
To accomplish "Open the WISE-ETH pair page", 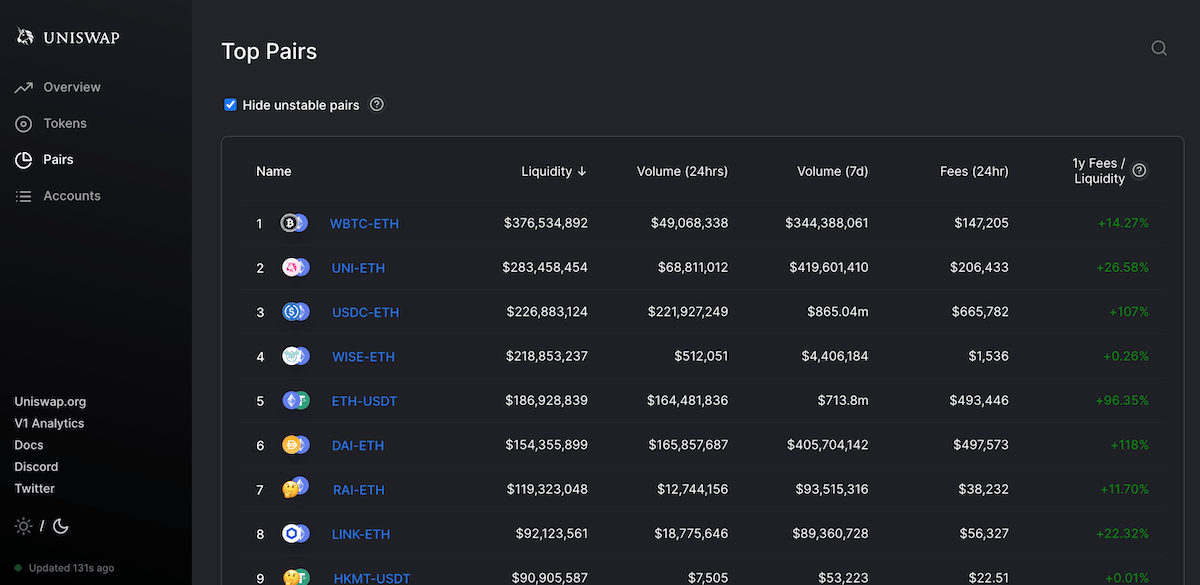I will pyautogui.click(x=363, y=357).
